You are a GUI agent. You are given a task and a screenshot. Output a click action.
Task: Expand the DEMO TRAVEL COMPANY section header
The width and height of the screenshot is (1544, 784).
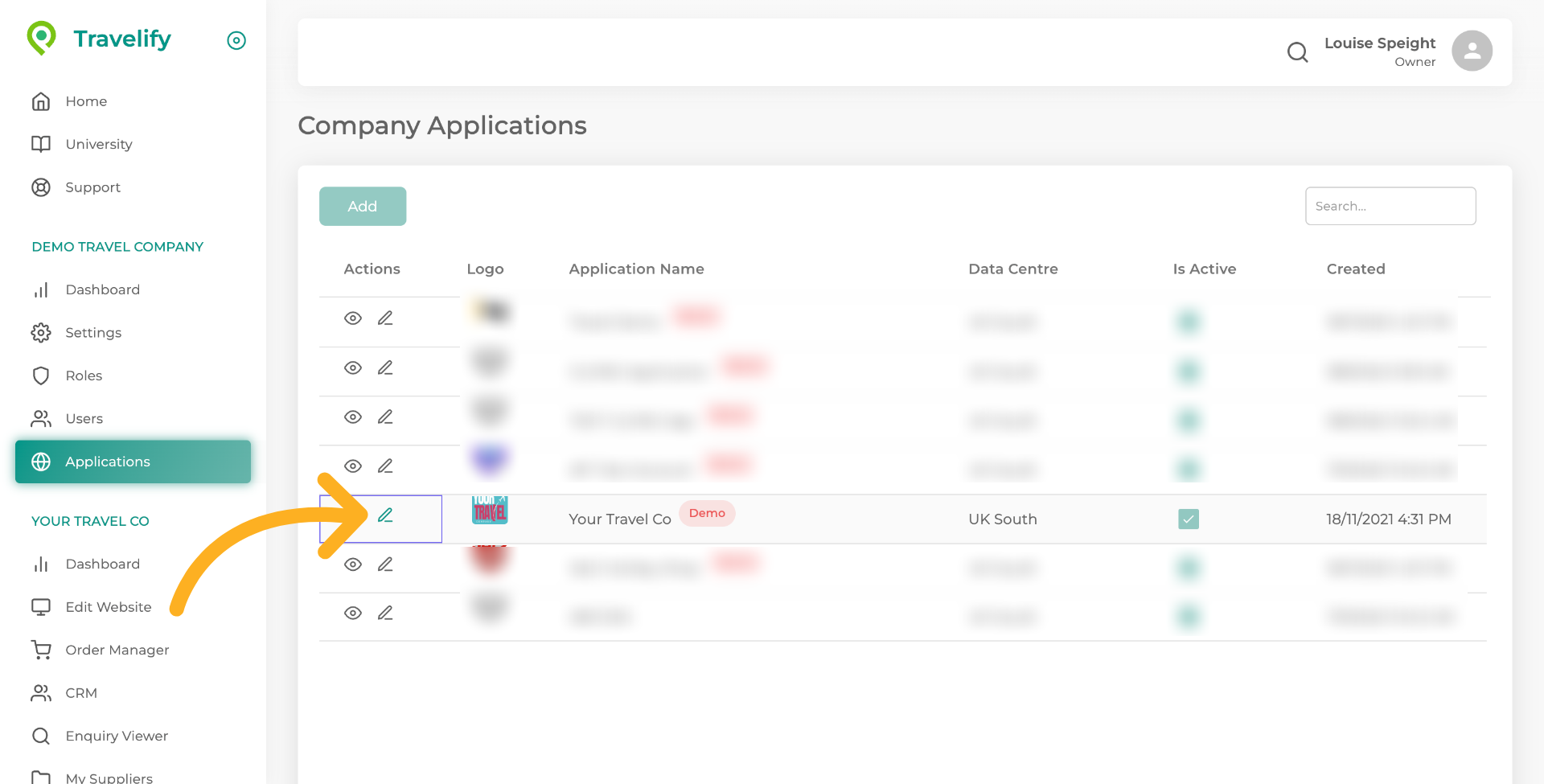coord(117,246)
